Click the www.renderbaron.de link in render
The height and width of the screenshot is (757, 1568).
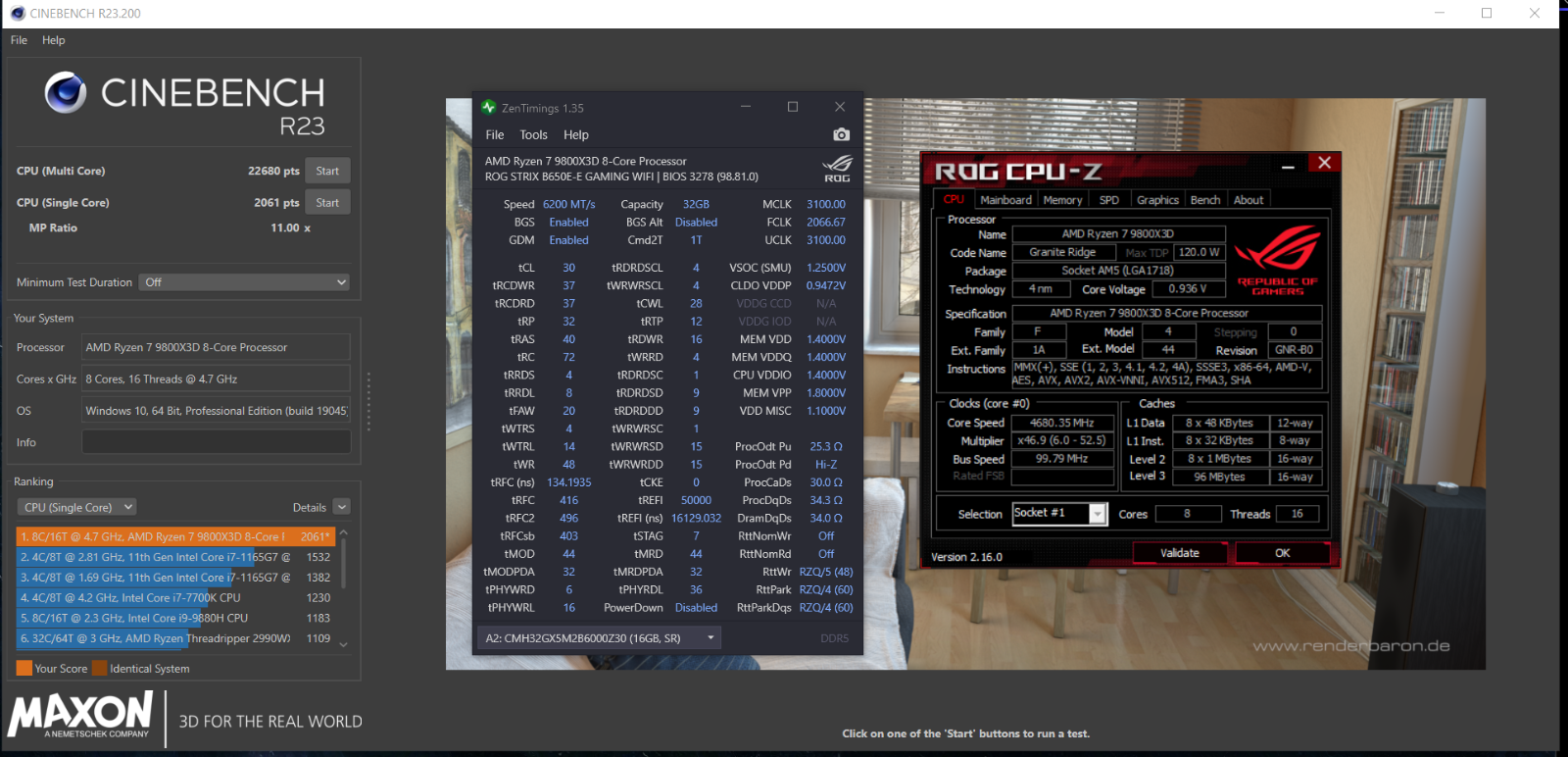[x=1351, y=645]
